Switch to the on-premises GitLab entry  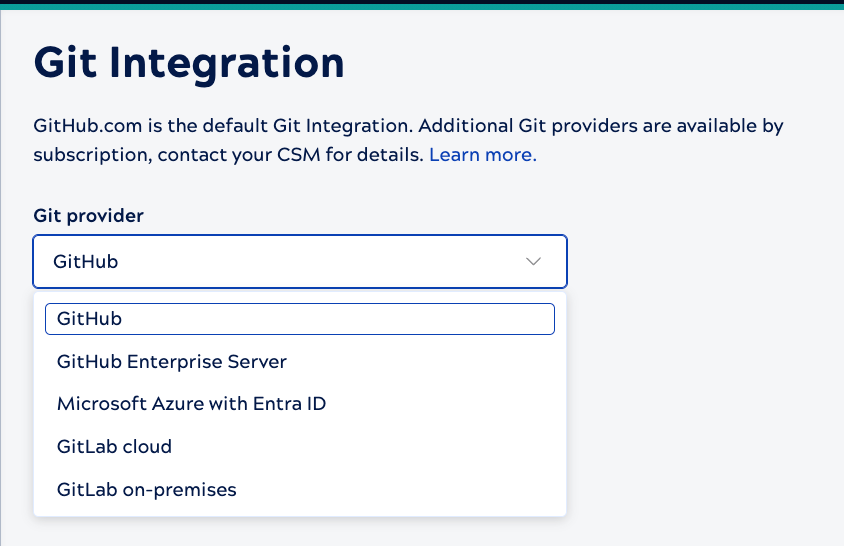300,490
